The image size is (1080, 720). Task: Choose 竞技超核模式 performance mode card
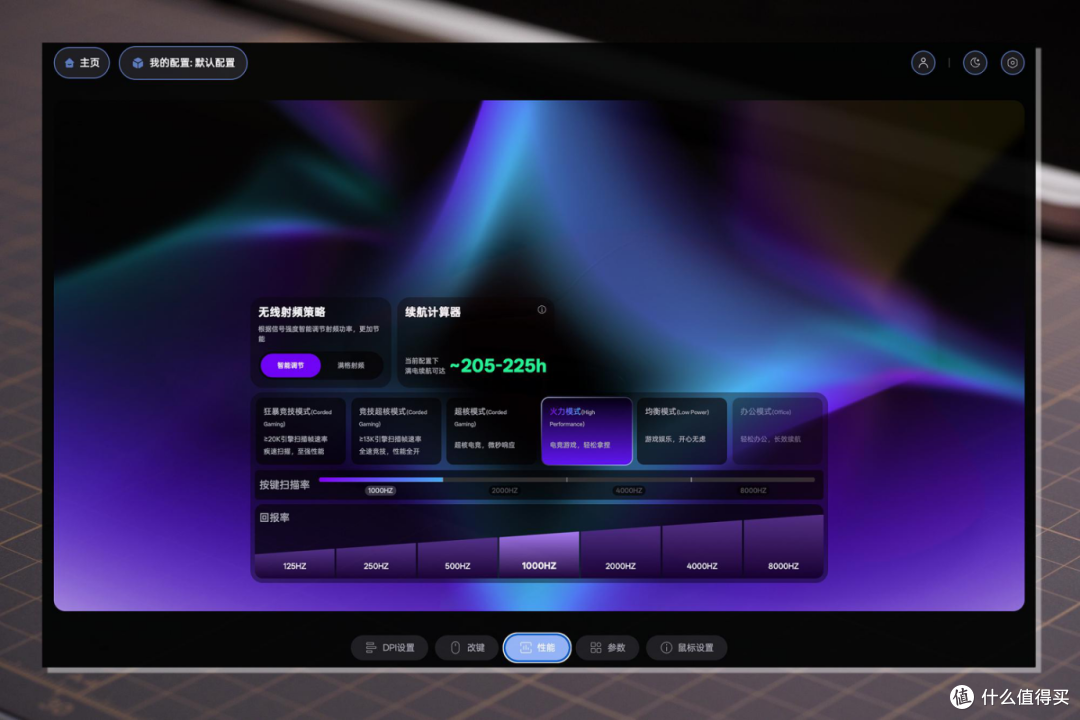396,431
